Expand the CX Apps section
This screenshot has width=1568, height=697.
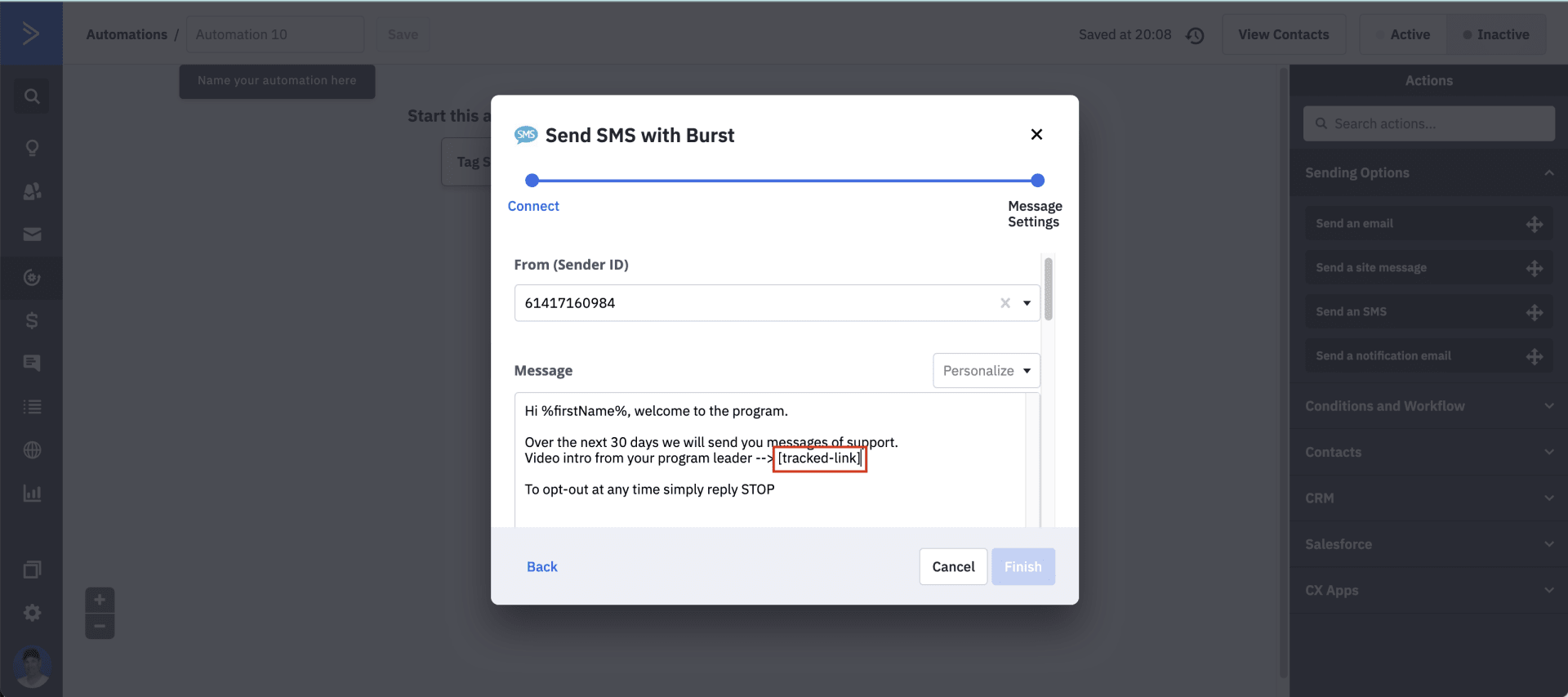pos(1429,590)
